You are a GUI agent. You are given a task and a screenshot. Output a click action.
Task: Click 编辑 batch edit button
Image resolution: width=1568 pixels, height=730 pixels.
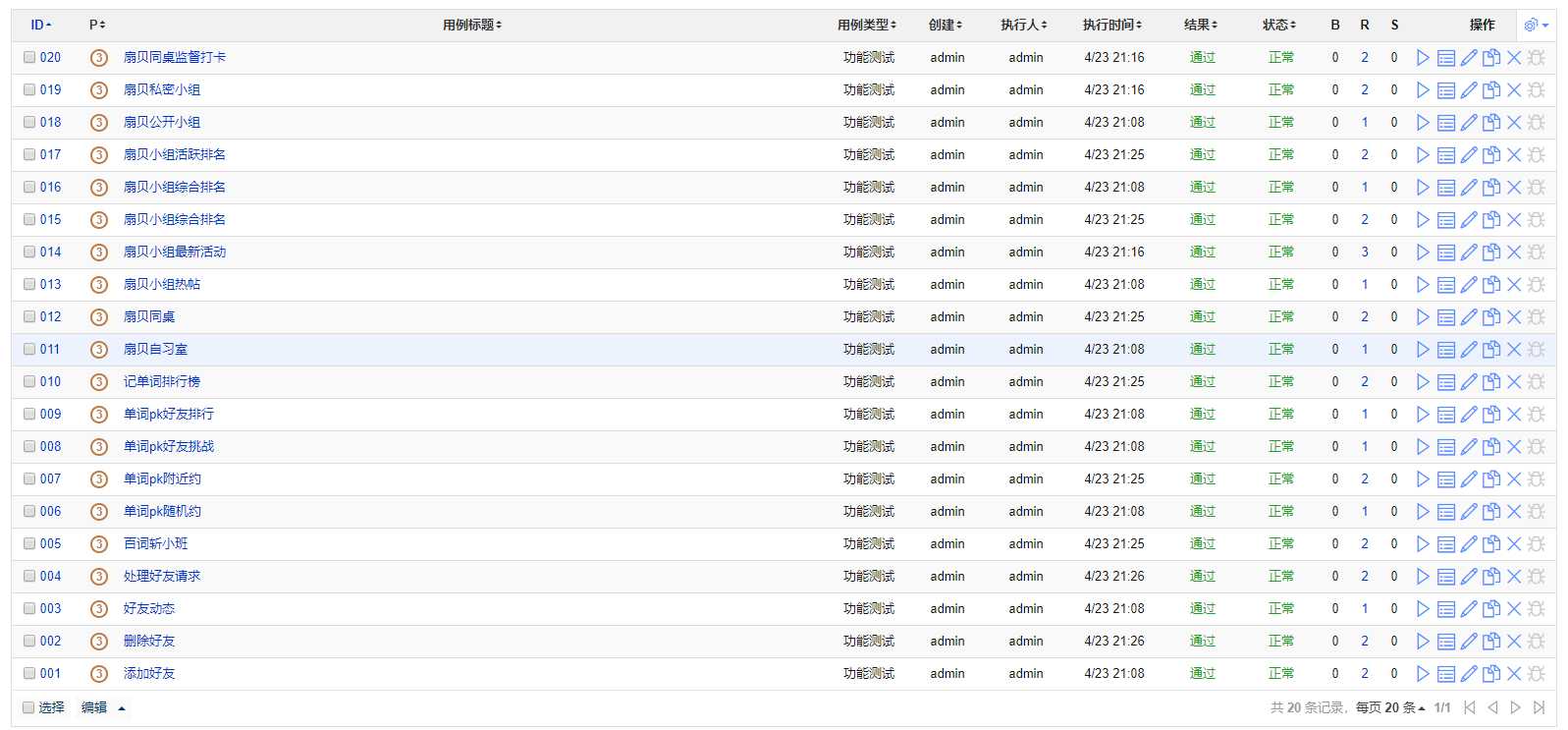coord(94,707)
